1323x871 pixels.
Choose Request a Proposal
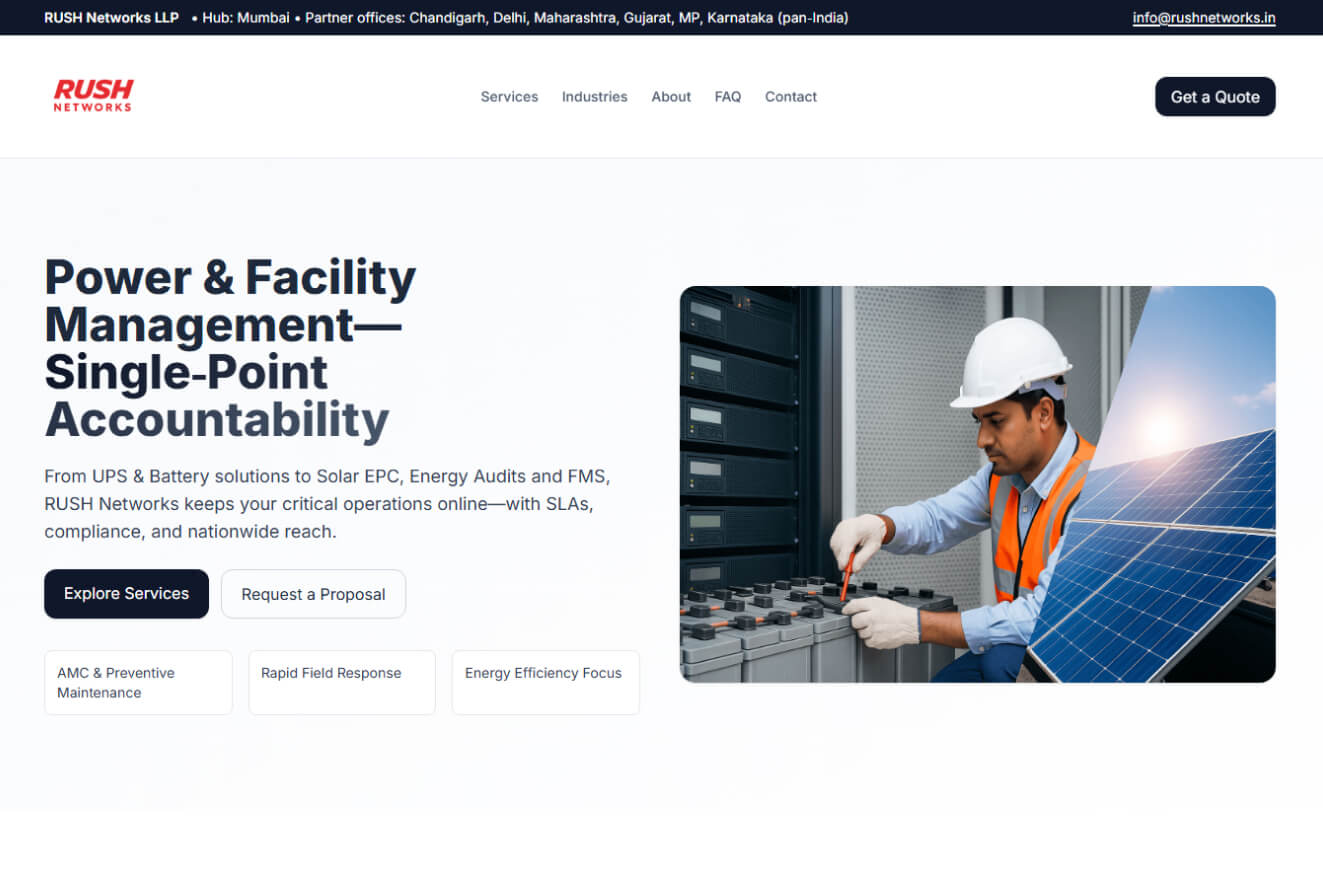pyautogui.click(x=313, y=594)
